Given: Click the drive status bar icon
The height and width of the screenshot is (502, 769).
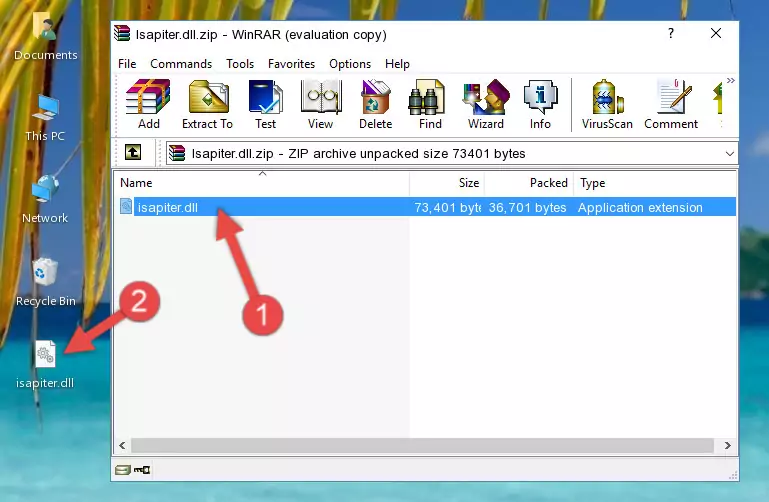Looking at the screenshot, I should pos(123,470).
